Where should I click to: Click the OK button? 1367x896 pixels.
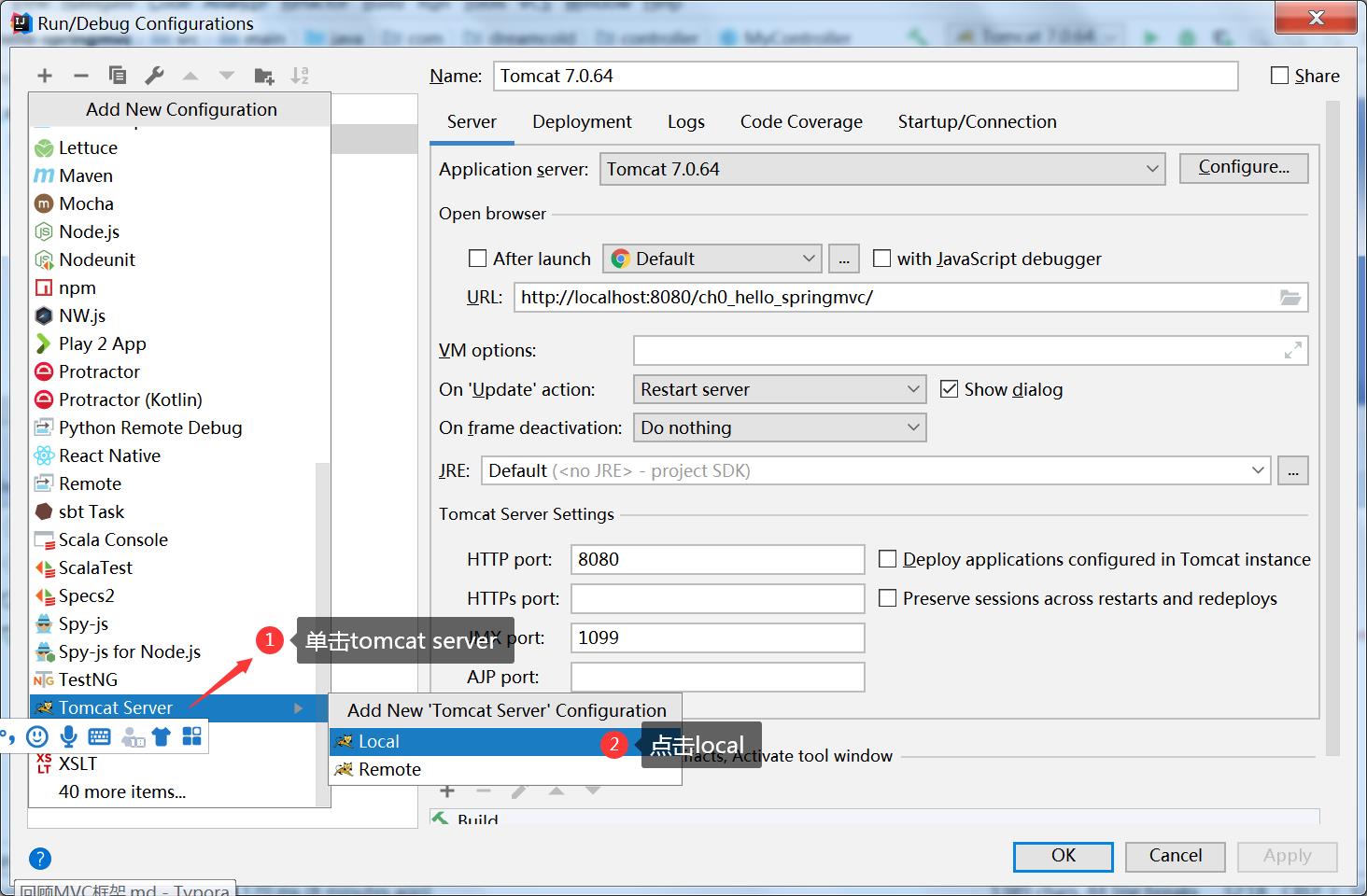click(x=1064, y=856)
